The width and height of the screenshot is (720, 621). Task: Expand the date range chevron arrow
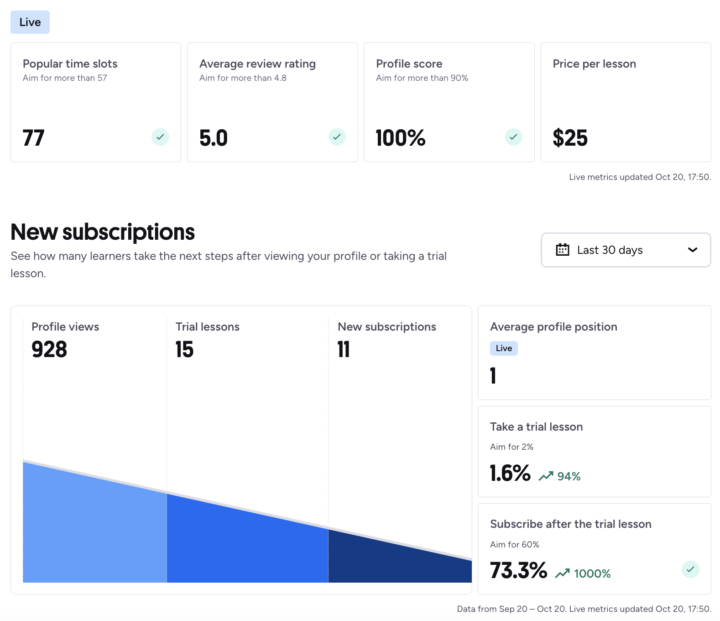(692, 250)
